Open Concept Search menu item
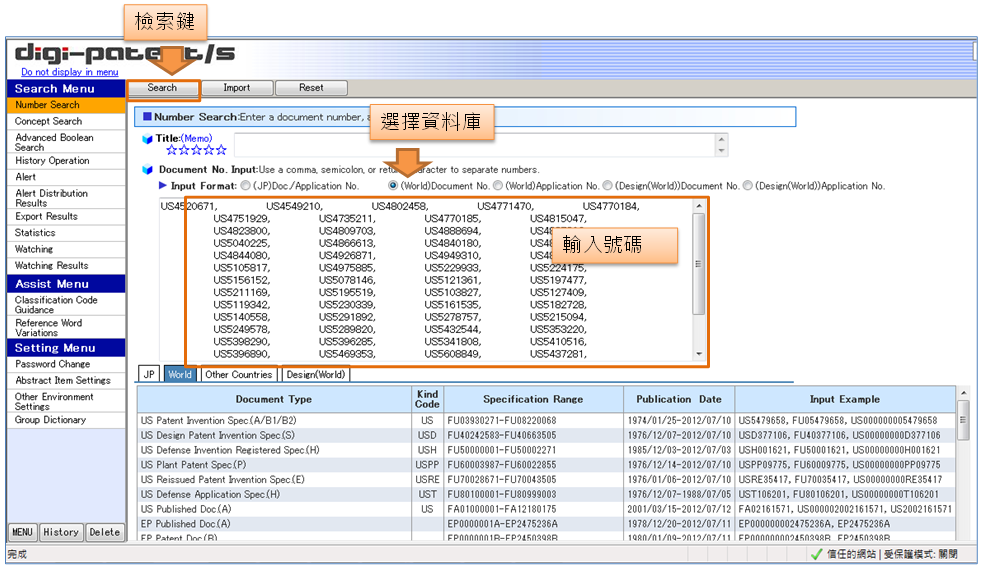The width and height of the screenshot is (983, 569). tap(66, 122)
